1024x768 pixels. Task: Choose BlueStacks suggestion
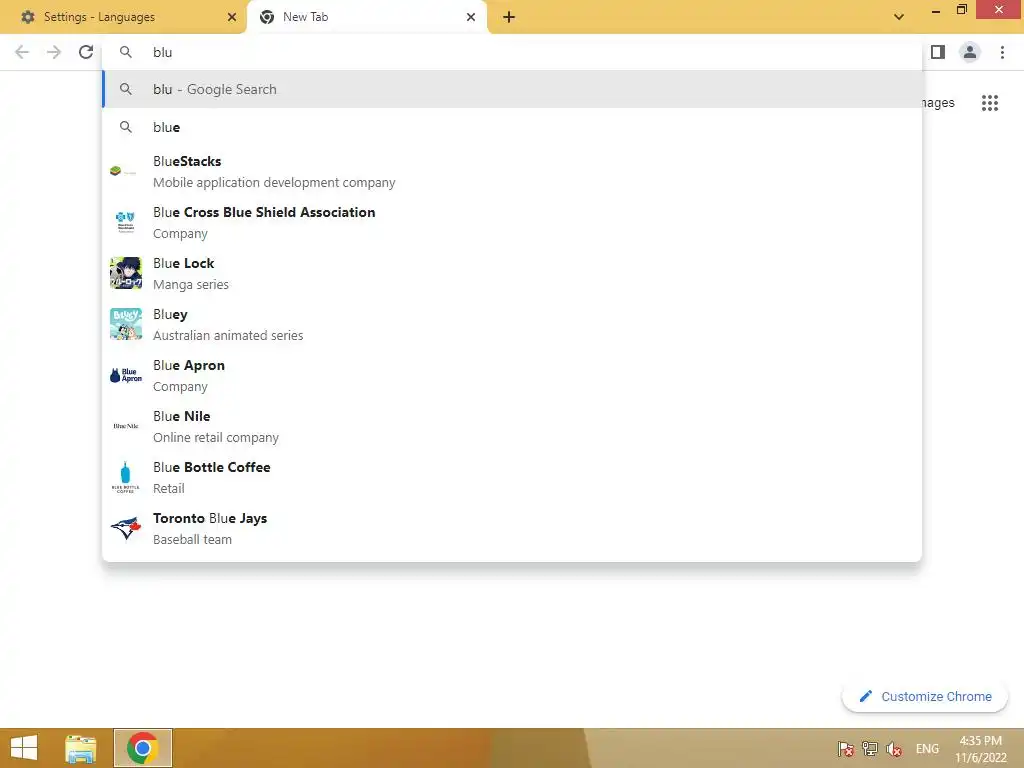tap(513, 172)
